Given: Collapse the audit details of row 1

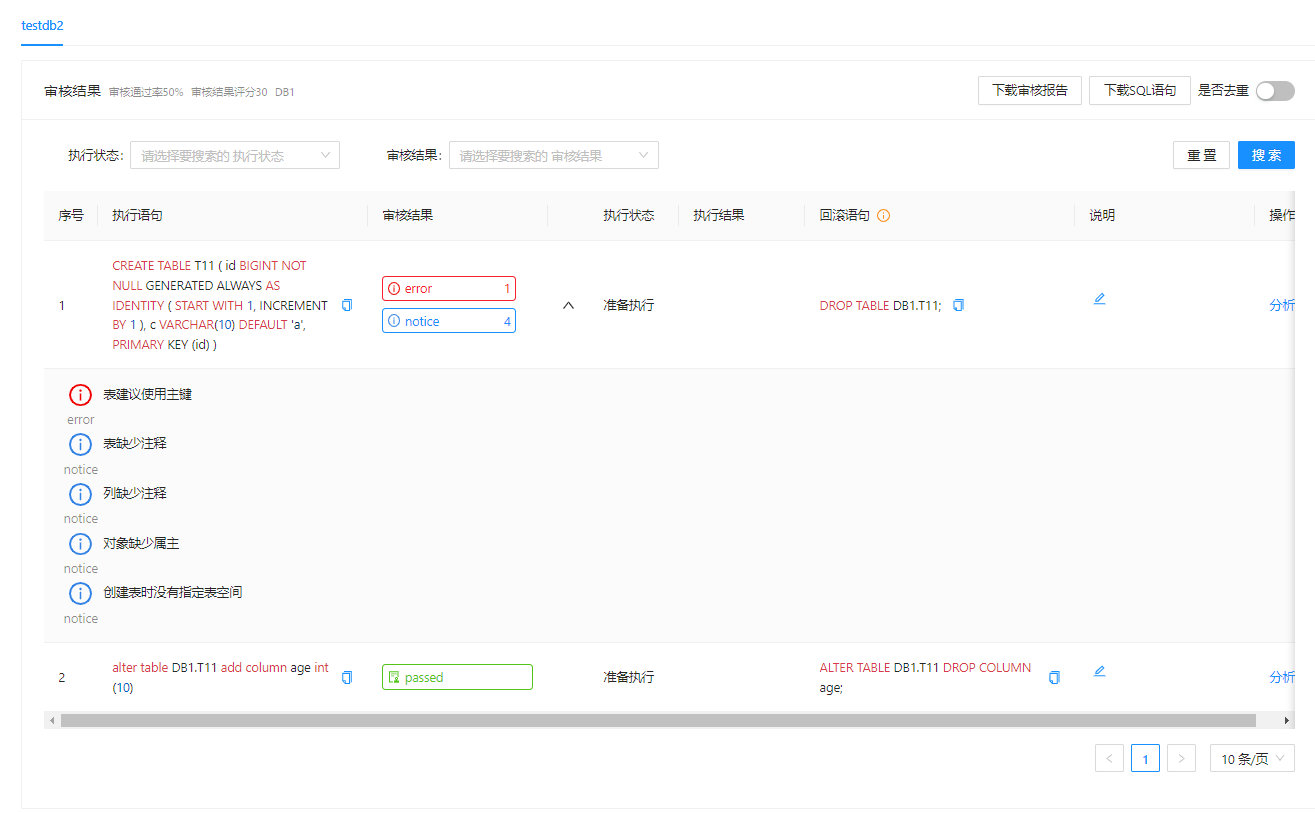Looking at the screenshot, I should (568, 305).
